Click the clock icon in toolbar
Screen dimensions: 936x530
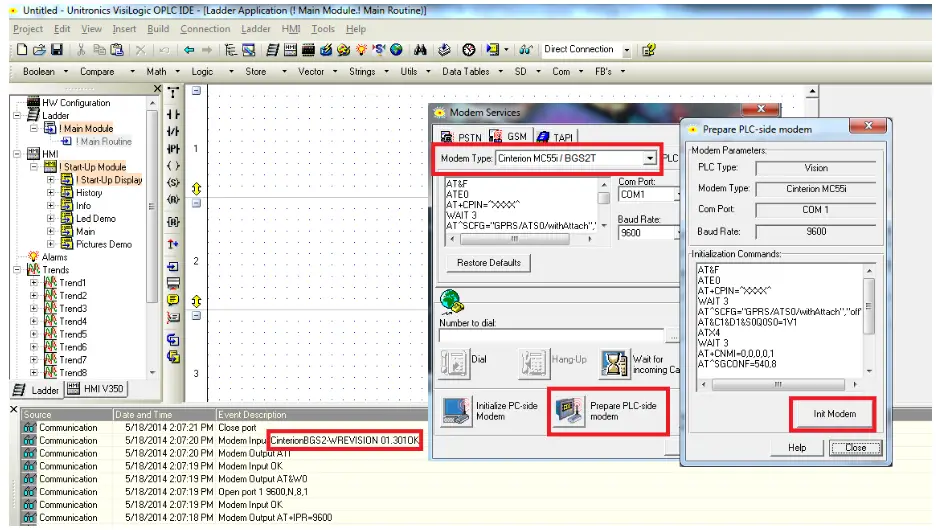[x=469, y=50]
